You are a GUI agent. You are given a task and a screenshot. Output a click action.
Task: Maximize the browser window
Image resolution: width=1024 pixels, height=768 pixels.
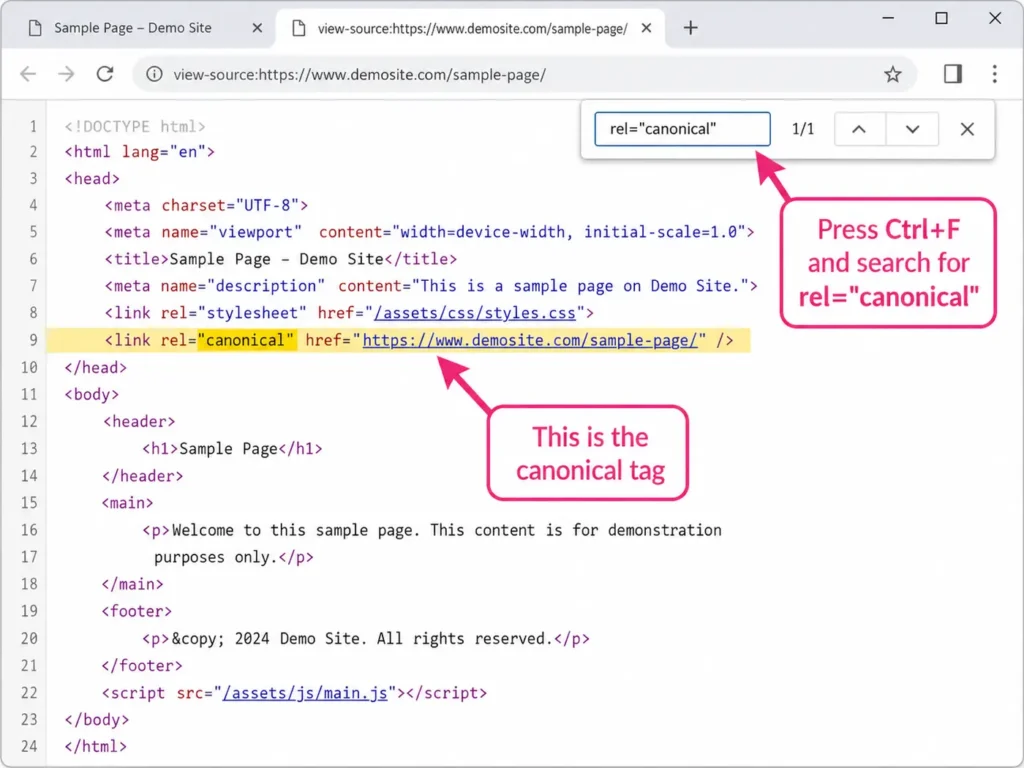click(x=941, y=18)
